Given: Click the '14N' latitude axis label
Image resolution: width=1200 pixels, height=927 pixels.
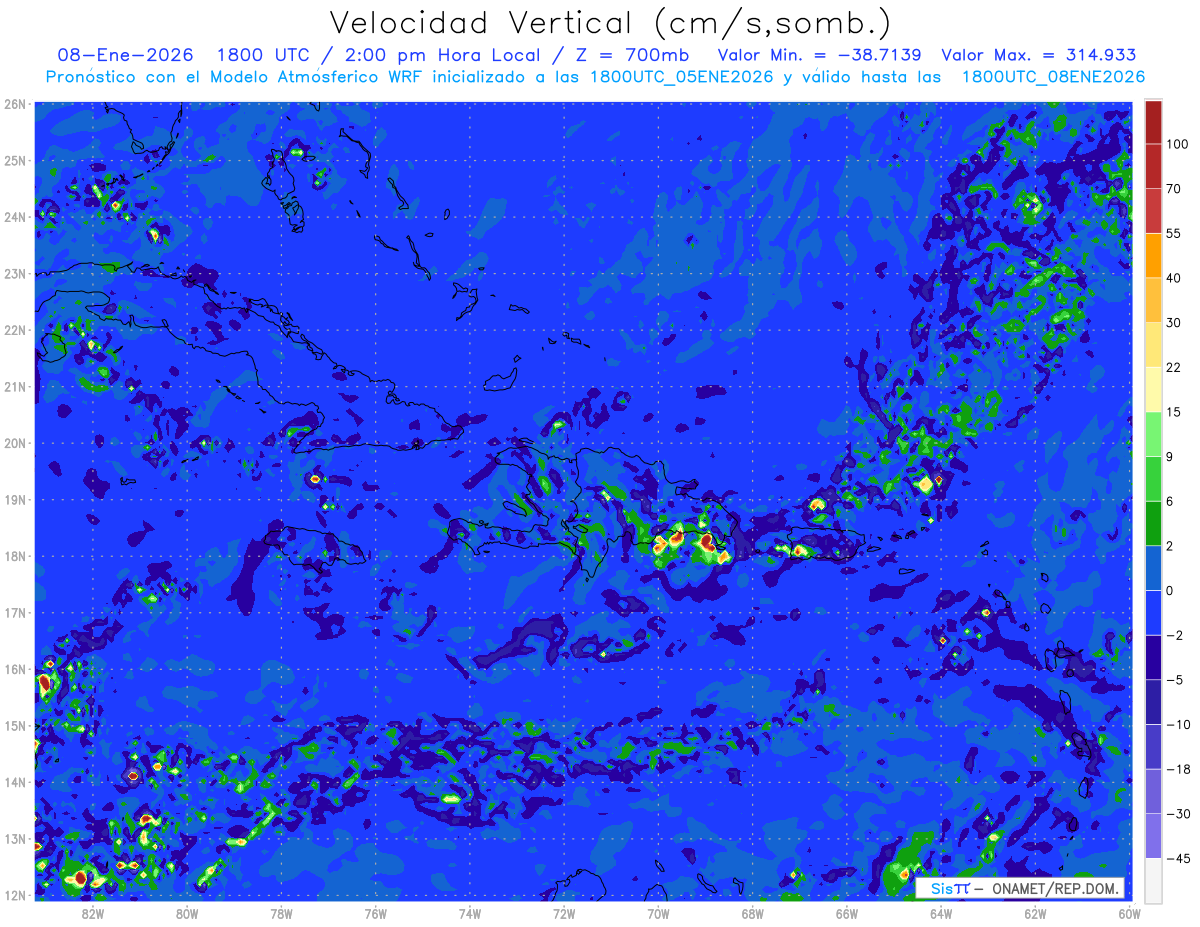Looking at the screenshot, I should tap(14, 782).
